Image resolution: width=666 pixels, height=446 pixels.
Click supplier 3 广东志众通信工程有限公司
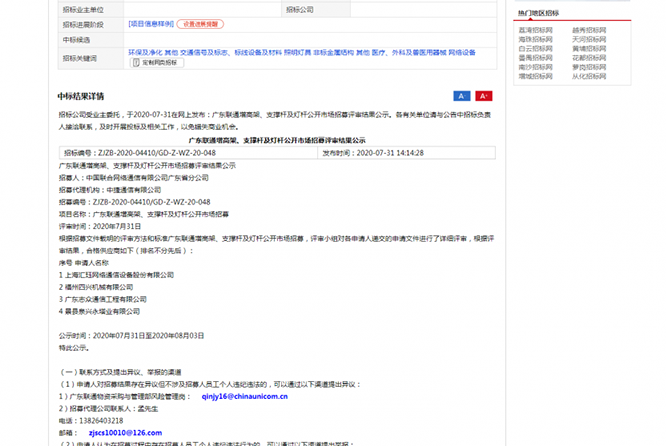(103, 299)
